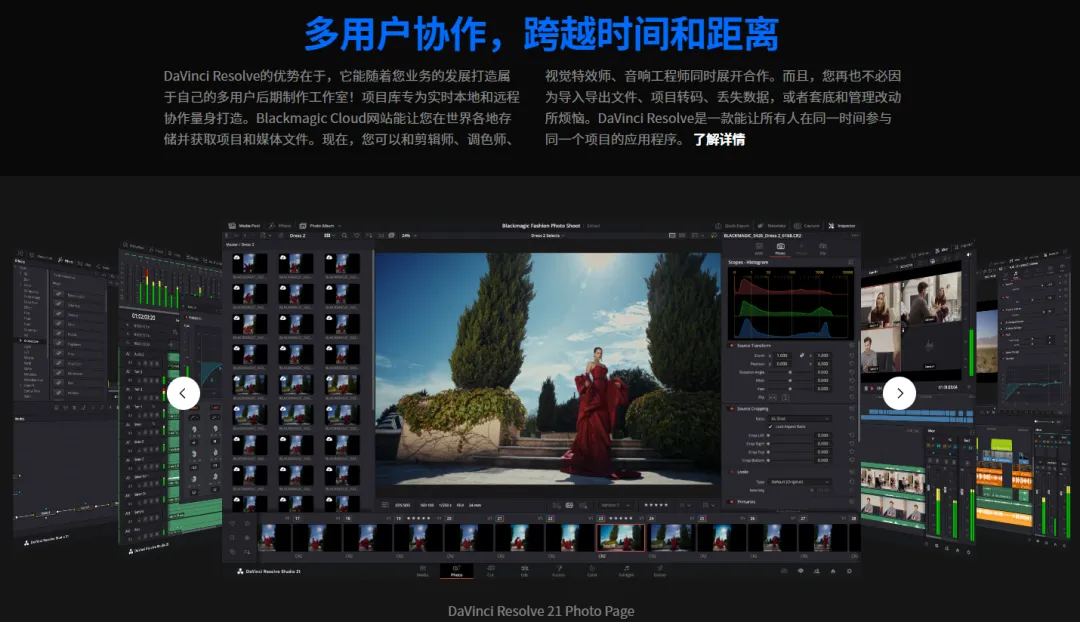
Task: Click the collaboration users icon in bottom bar
Action: pyautogui.click(x=817, y=571)
